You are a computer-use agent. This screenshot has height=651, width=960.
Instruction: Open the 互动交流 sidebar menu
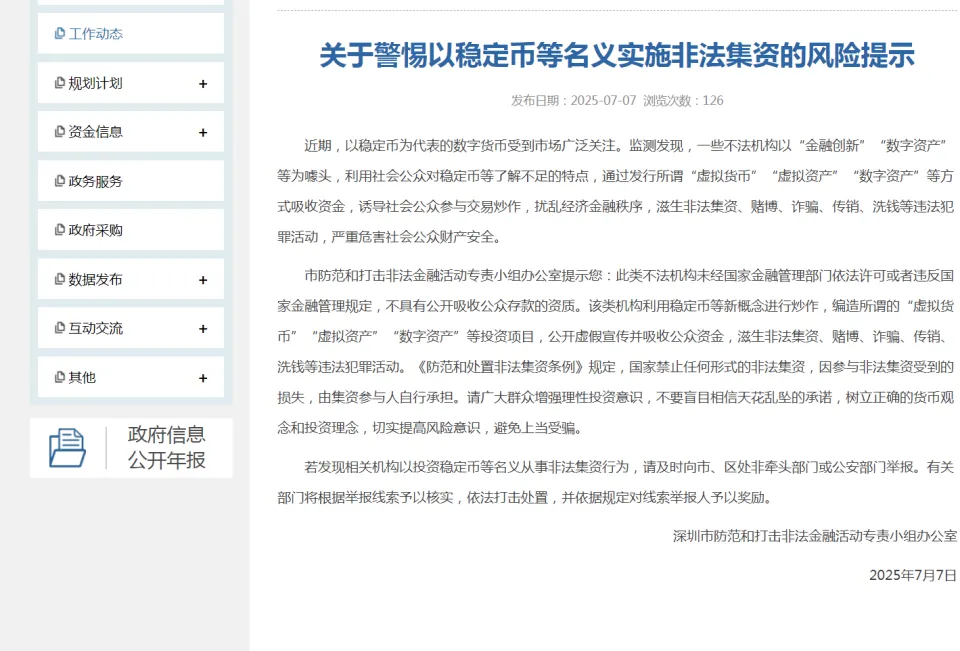pos(130,328)
